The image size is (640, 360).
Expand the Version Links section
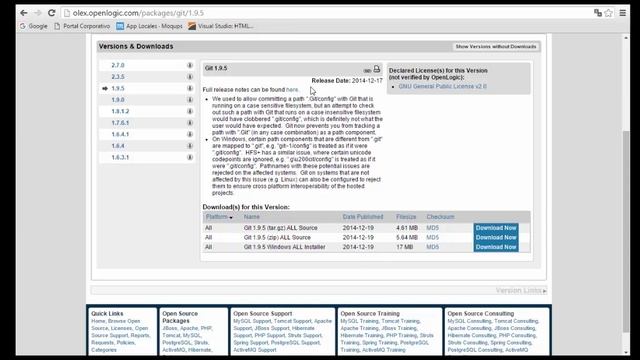coord(521,291)
